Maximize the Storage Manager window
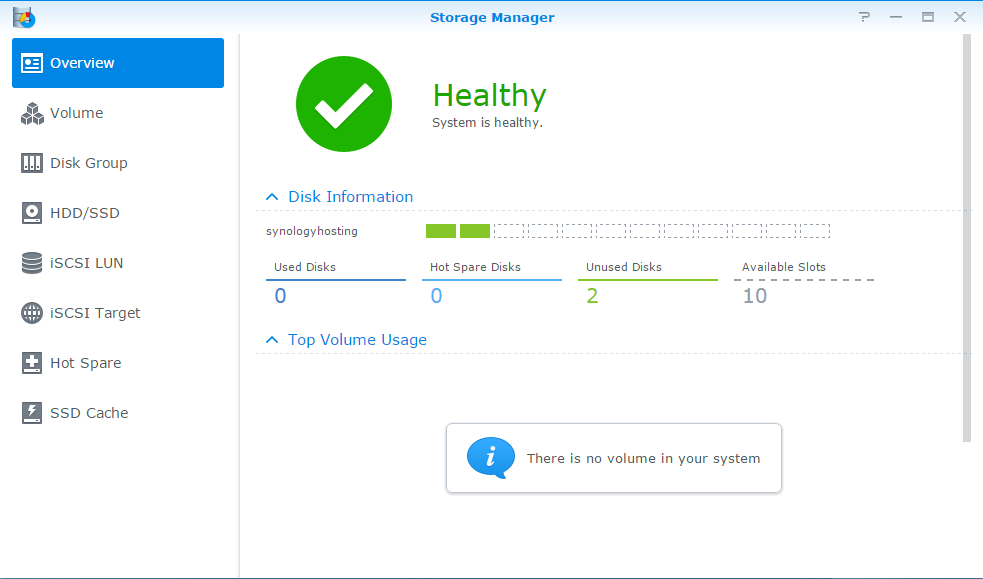The image size is (983, 579). (x=928, y=17)
